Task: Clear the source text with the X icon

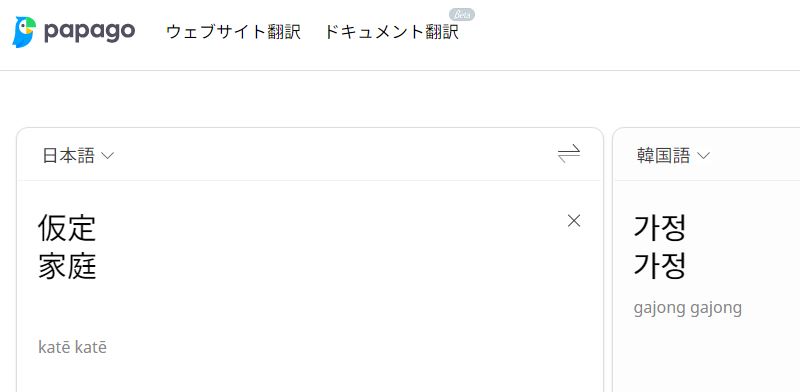Action: [574, 221]
